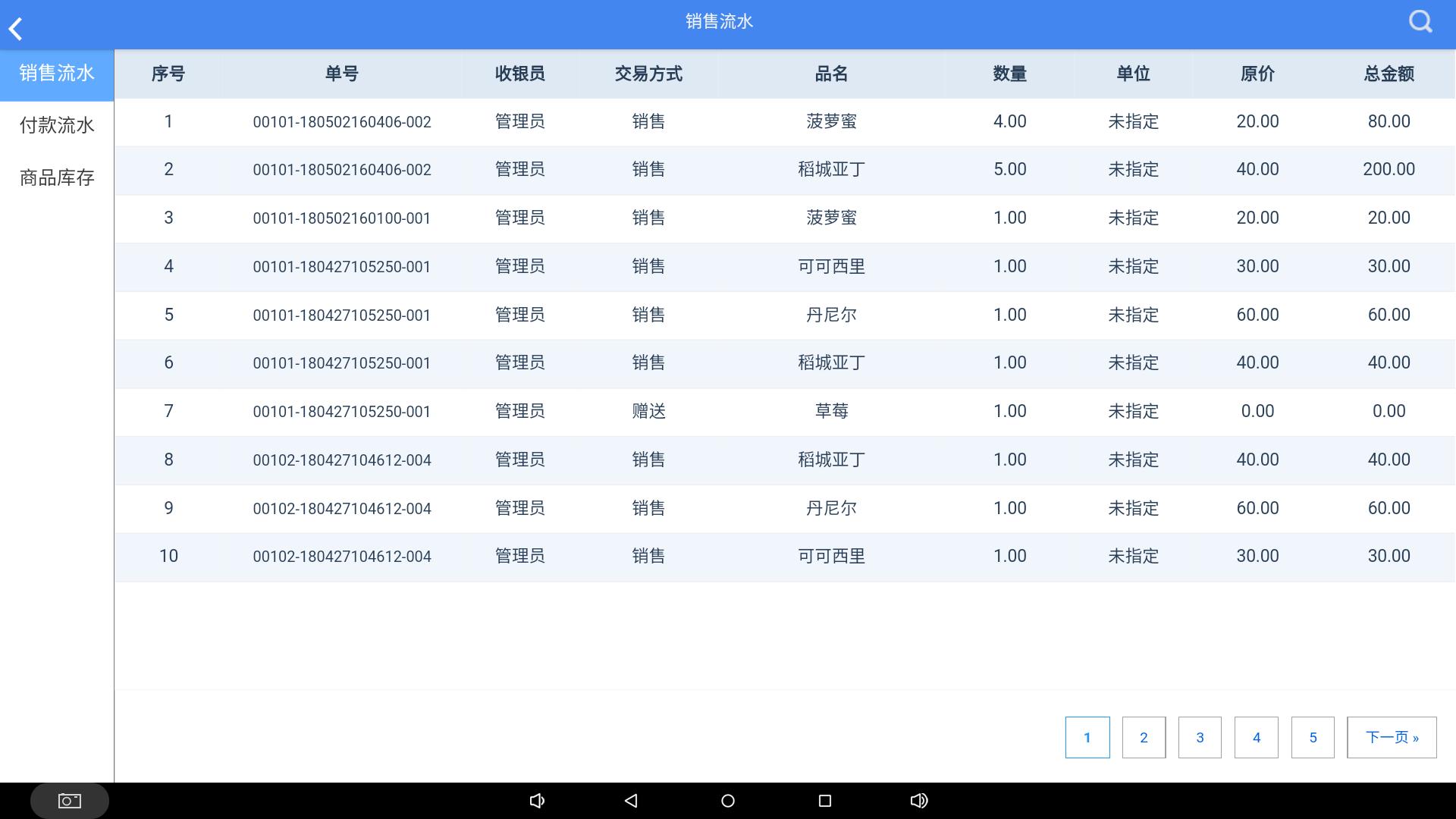1456x819 pixels.
Task: Open page 4 of results
Action: point(1257,736)
